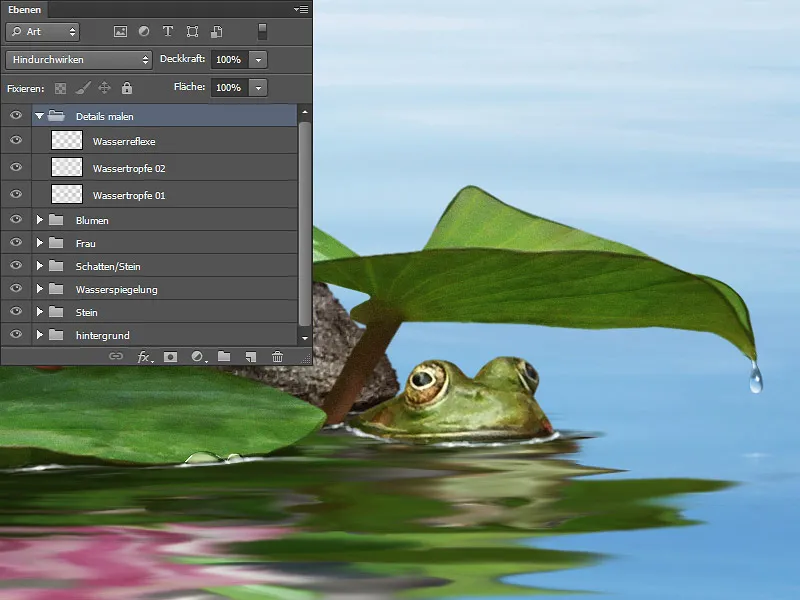The image size is (800, 600).
Task: Add a layer mask
Action: (170, 357)
